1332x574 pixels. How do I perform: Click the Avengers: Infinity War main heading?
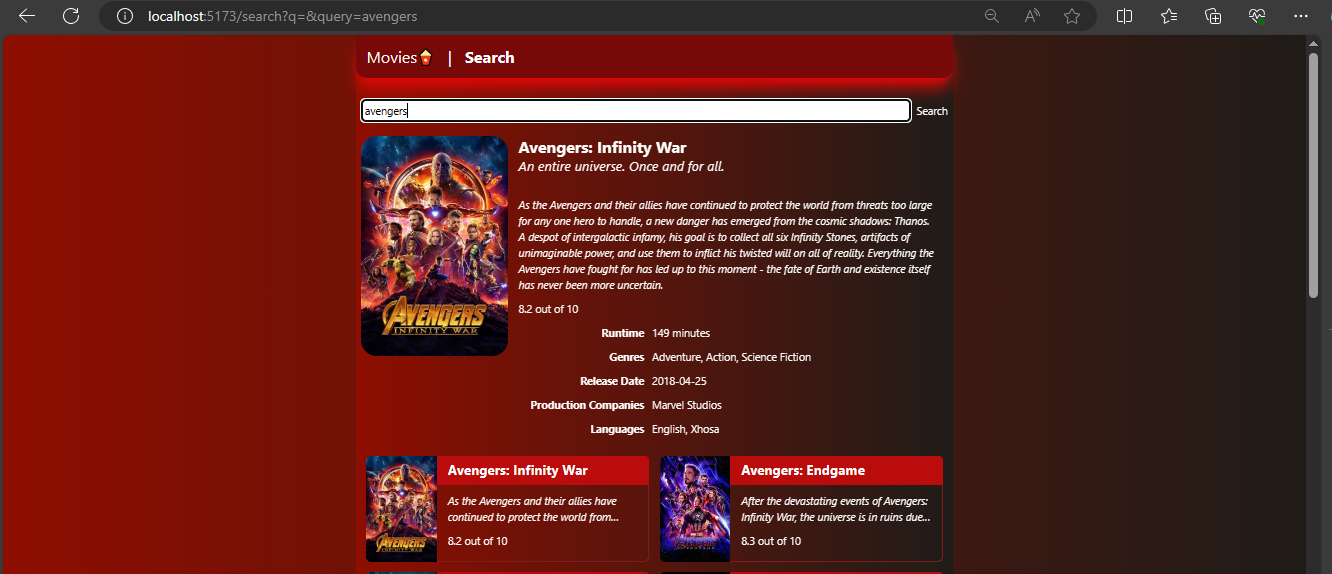[x=602, y=148]
